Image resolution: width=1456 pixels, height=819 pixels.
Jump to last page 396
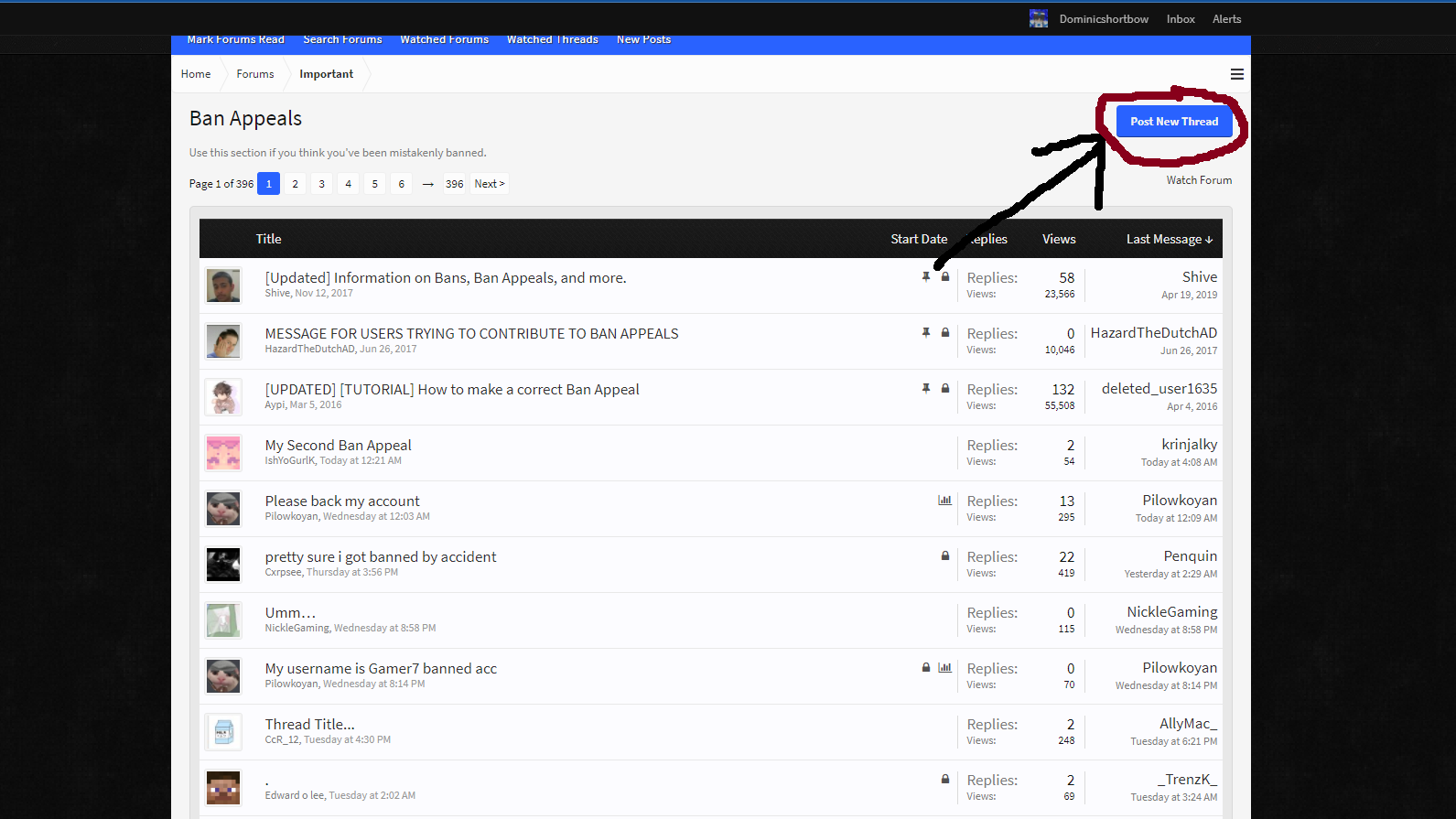(455, 184)
